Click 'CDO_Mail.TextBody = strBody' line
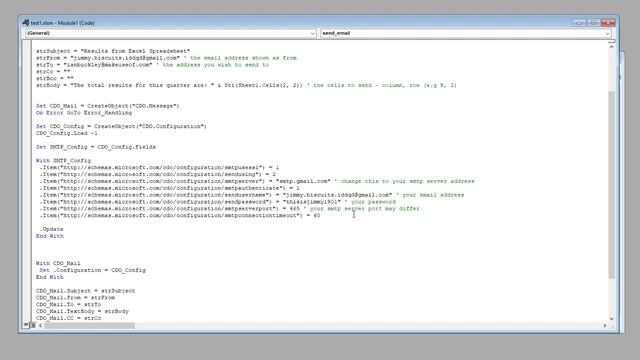Image resolution: width=640 pixels, height=360 pixels. pos(82,311)
